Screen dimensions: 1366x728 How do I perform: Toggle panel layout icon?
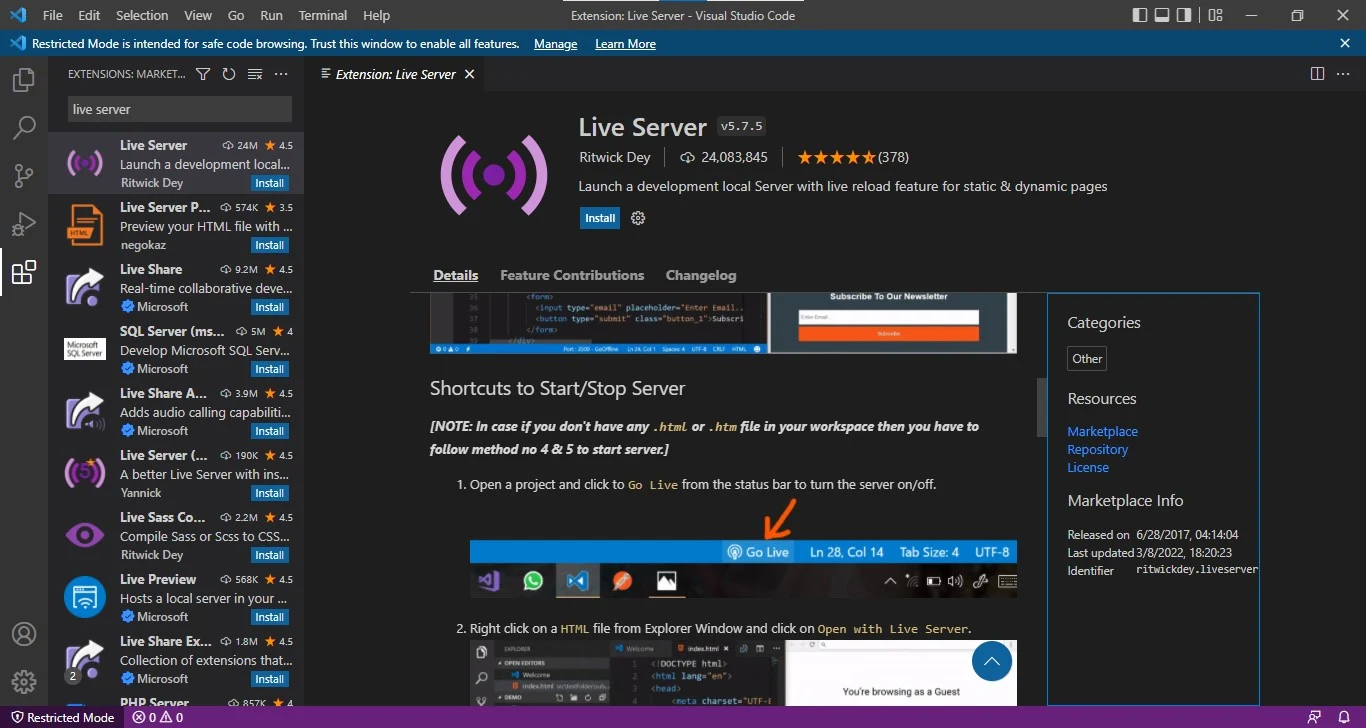(1162, 15)
